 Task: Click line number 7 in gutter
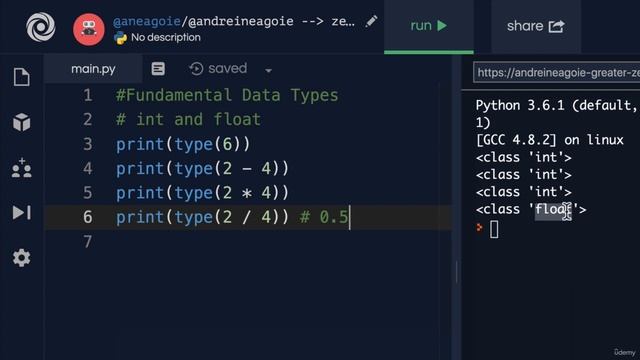(x=88, y=241)
